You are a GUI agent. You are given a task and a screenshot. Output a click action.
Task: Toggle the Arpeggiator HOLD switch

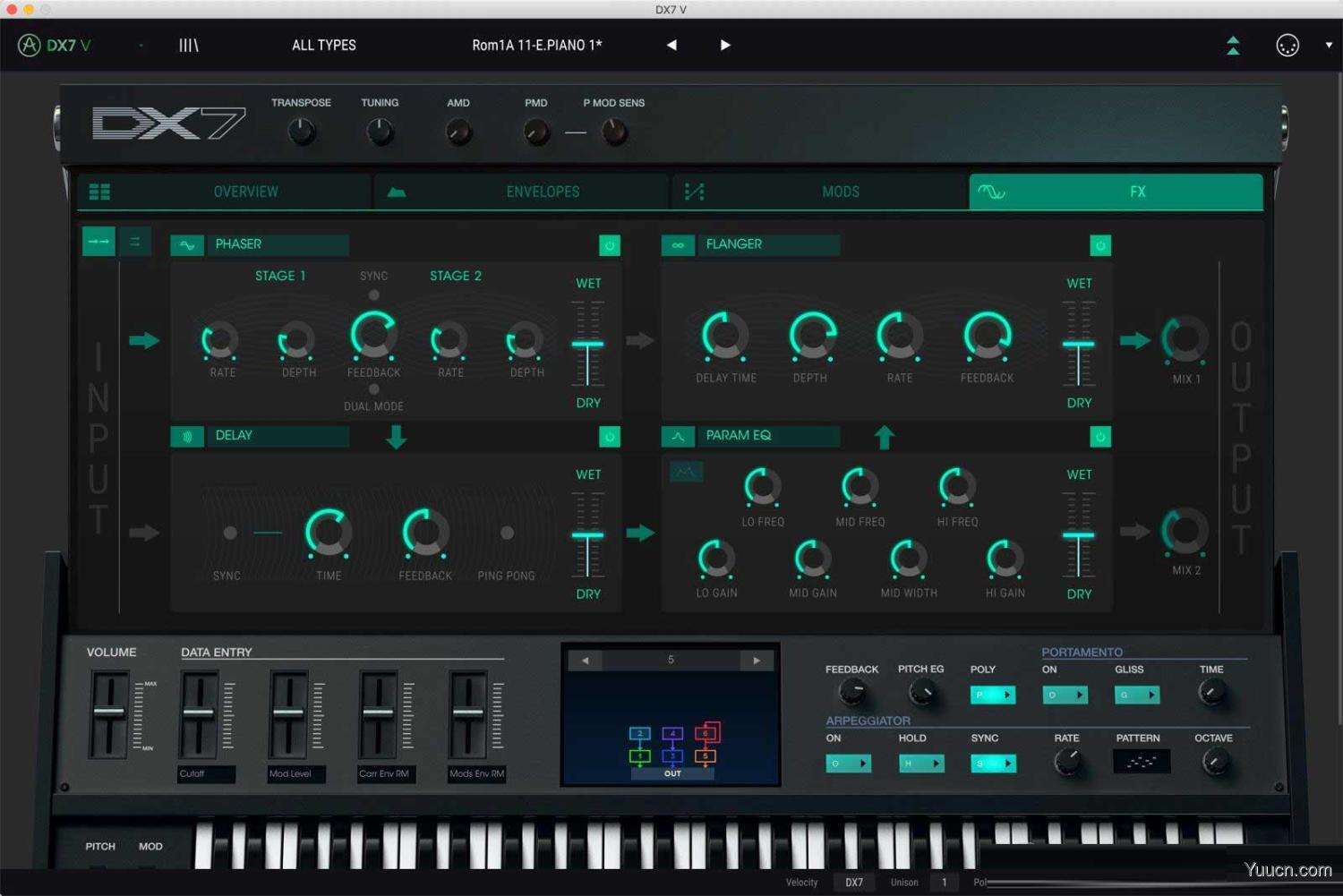921,764
